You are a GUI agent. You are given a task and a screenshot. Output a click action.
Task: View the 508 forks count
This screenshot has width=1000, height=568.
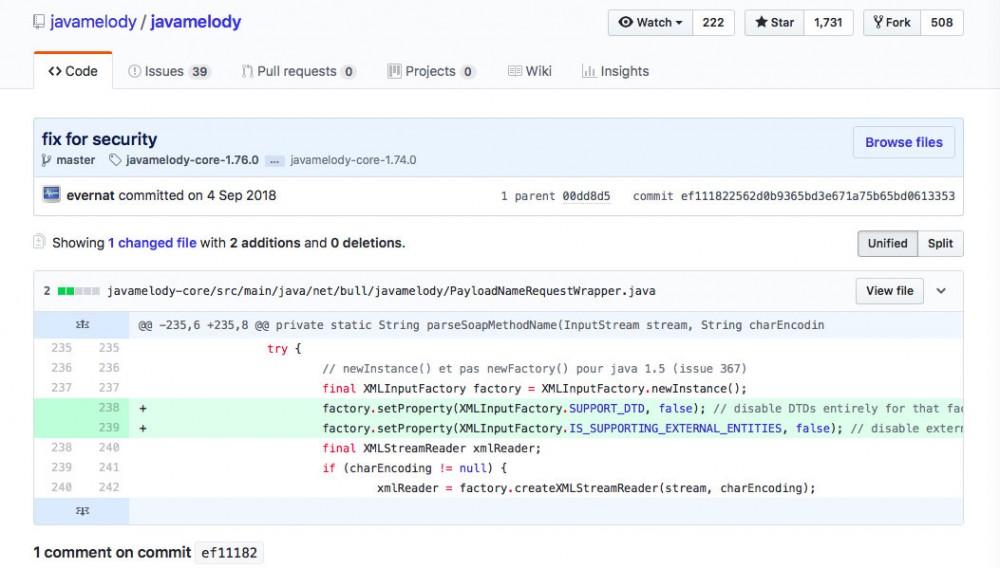941,22
